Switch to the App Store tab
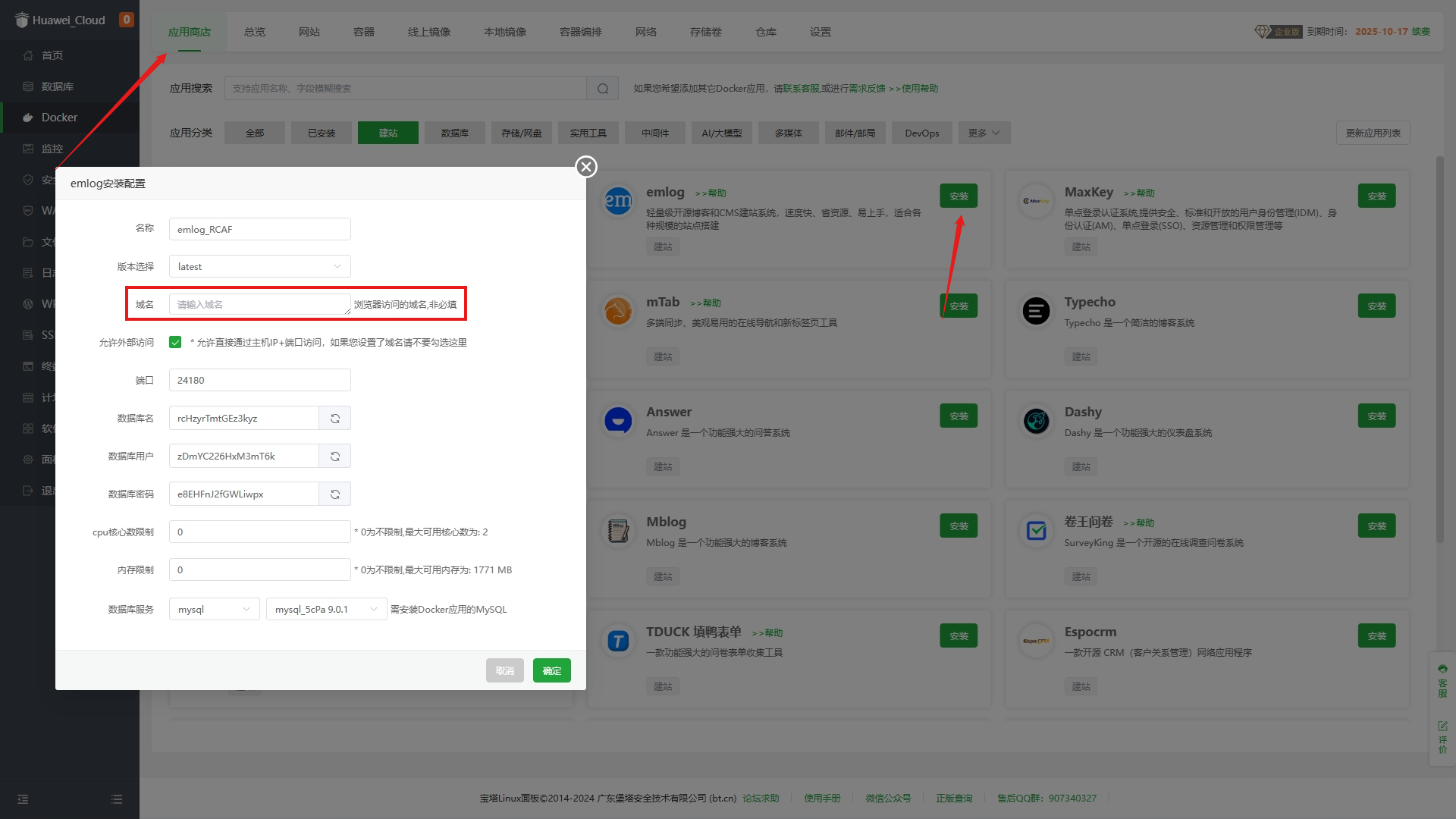1456x819 pixels. (x=190, y=32)
